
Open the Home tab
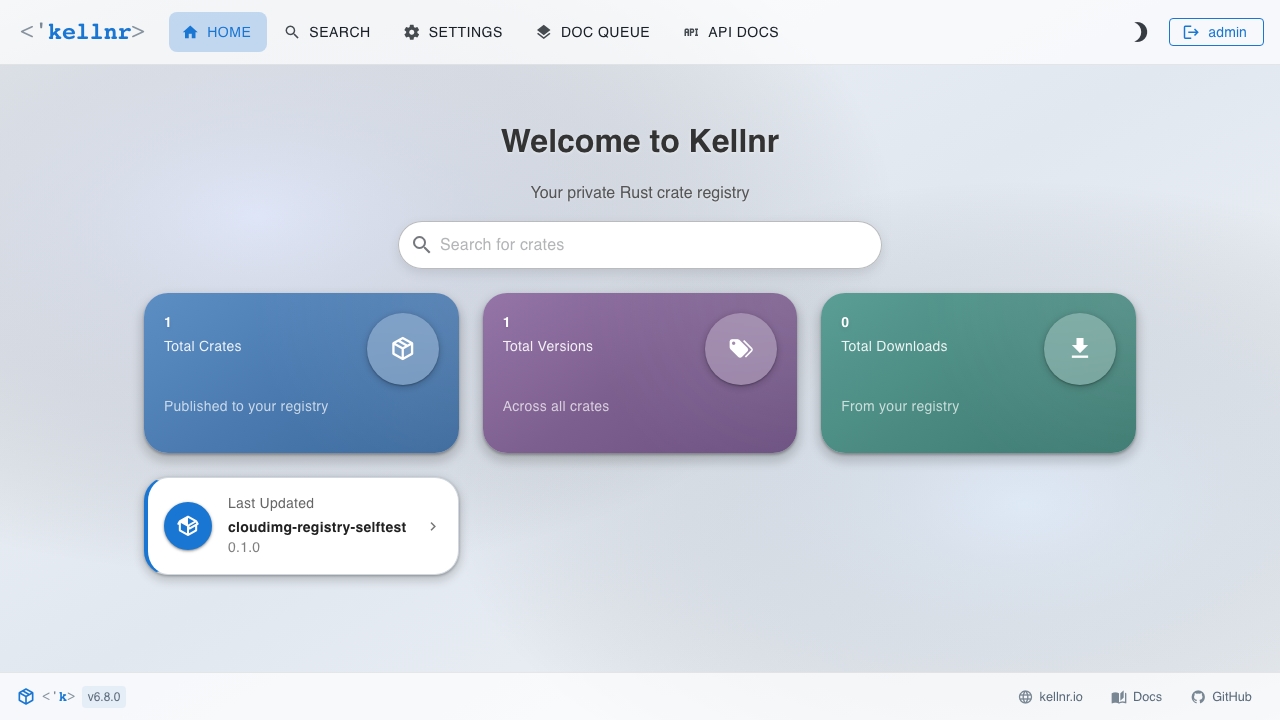[x=218, y=32]
